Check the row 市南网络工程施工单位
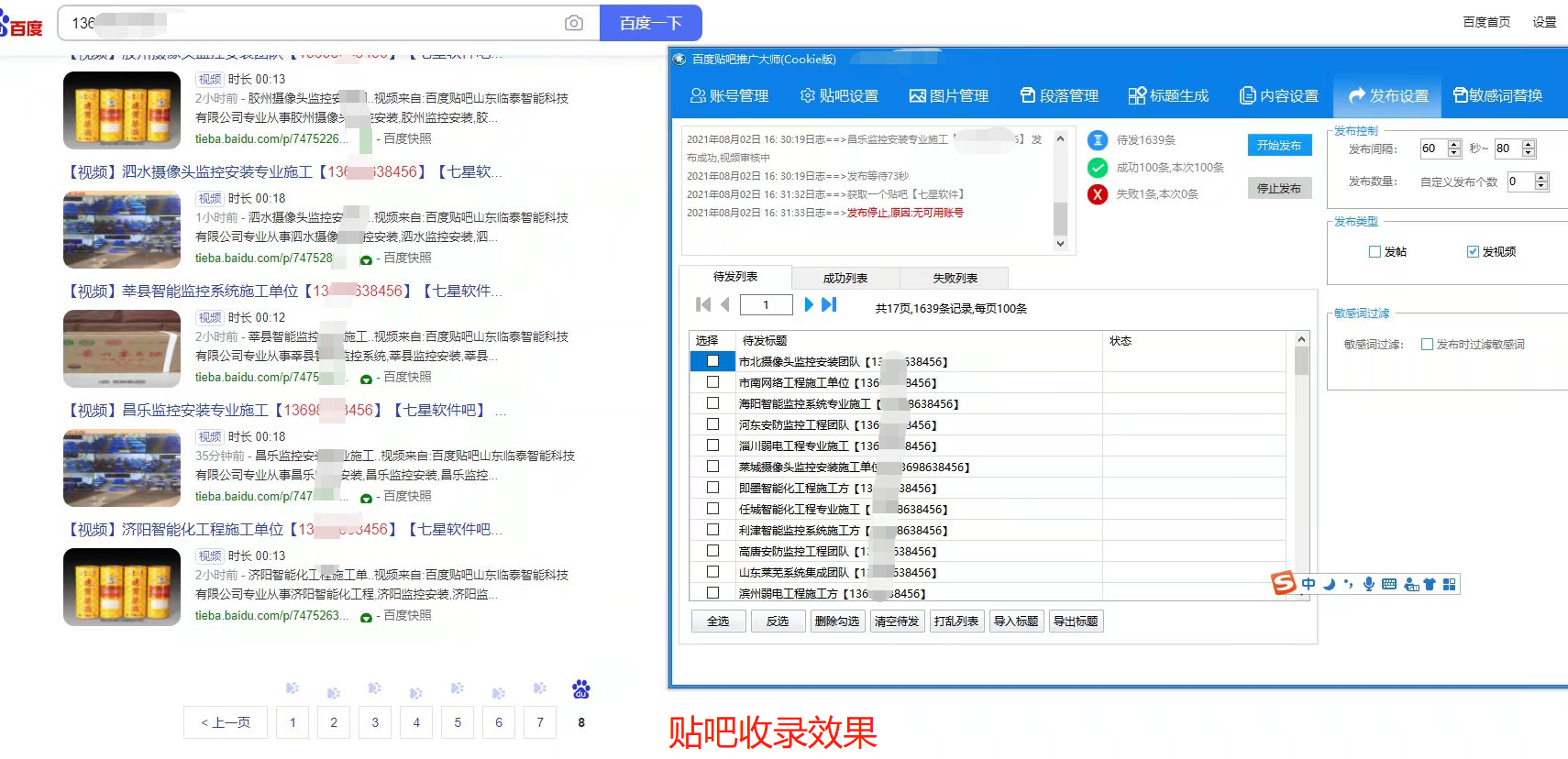 pyautogui.click(x=712, y=382)
